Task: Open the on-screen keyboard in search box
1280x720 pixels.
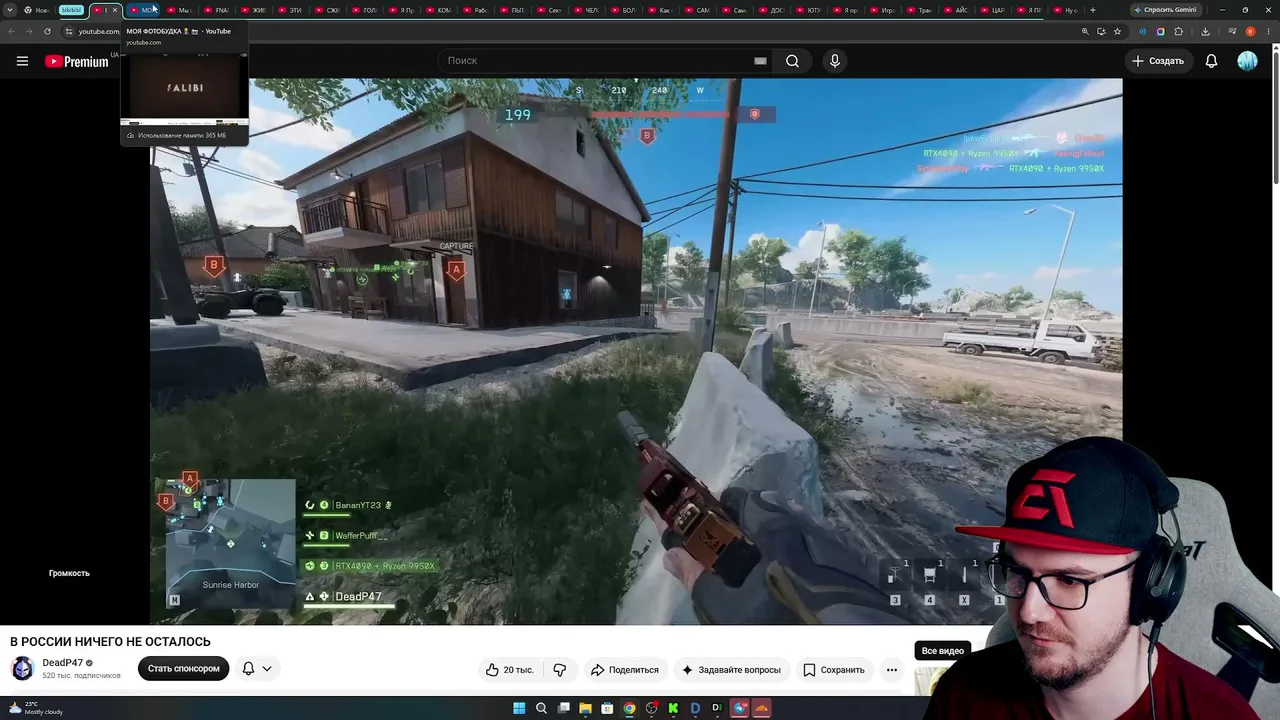Action: click(760, 61)
